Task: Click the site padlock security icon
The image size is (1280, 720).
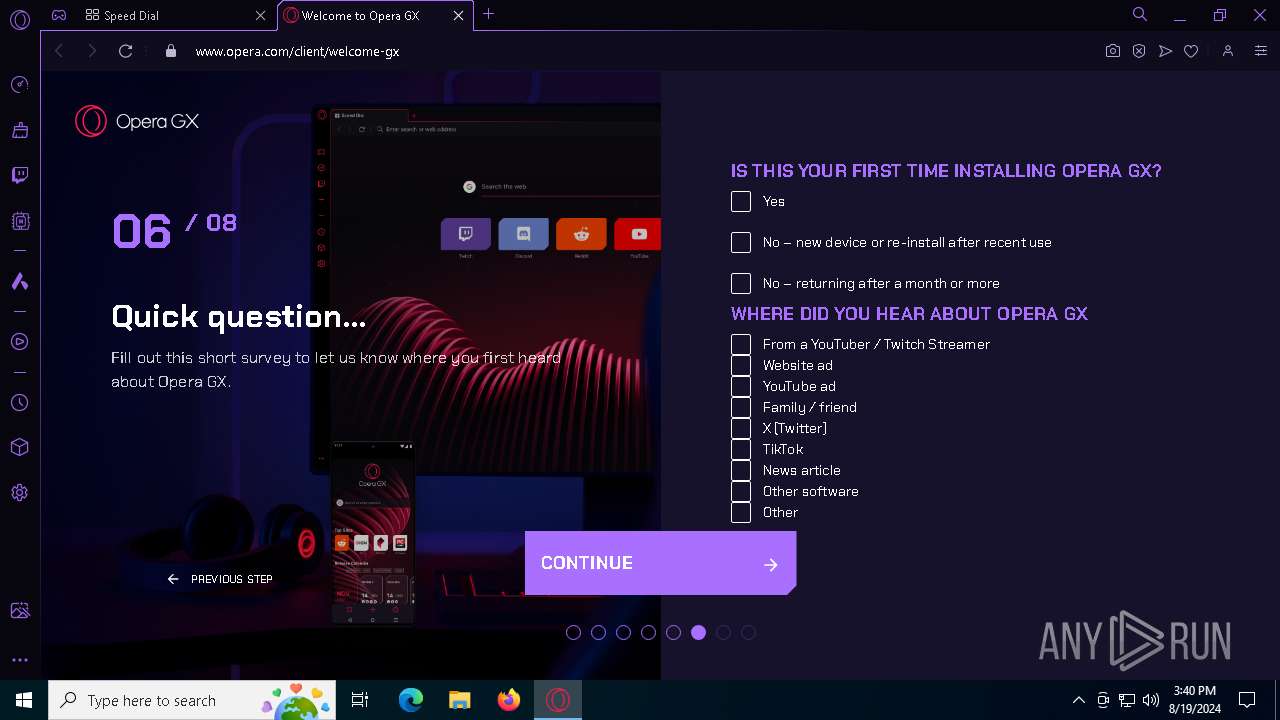Action: coord(170,51)
